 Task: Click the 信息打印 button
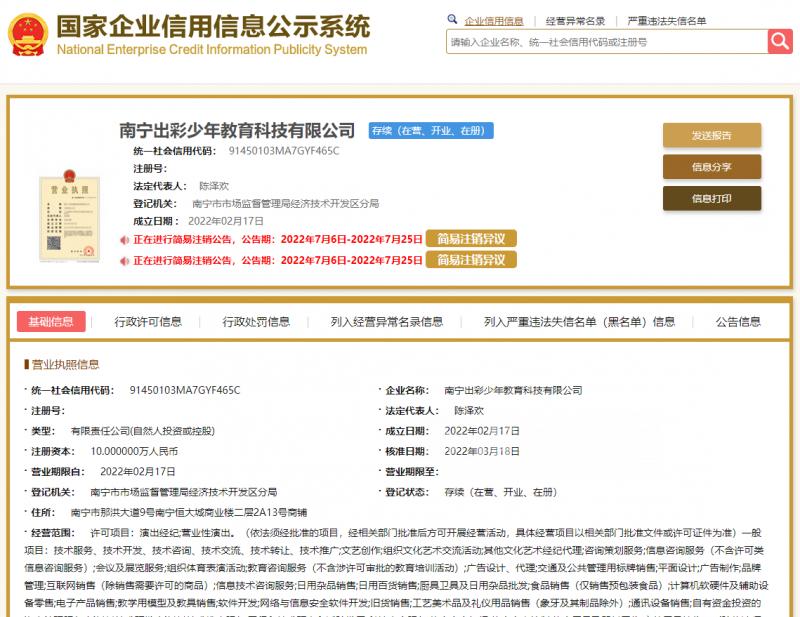point(712,199)
